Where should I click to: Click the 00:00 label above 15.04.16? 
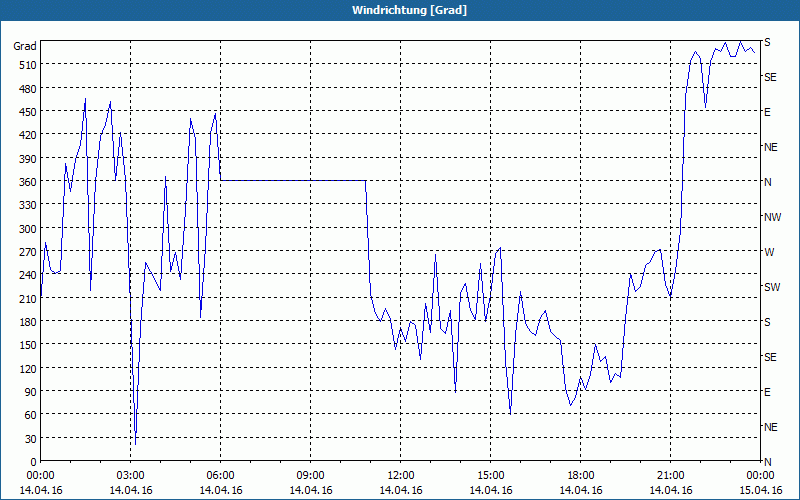pos(760,476)
